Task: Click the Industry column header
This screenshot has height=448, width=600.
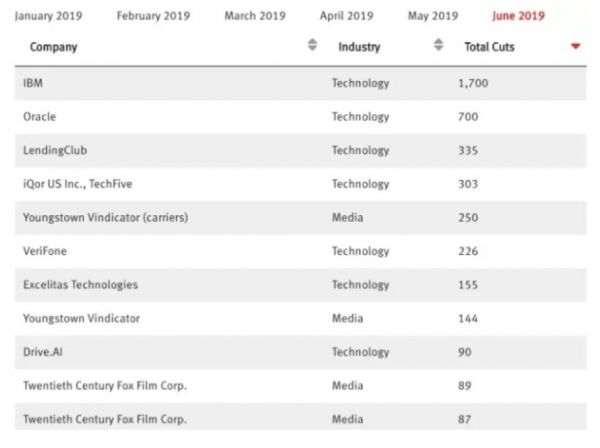Action: 359,47
